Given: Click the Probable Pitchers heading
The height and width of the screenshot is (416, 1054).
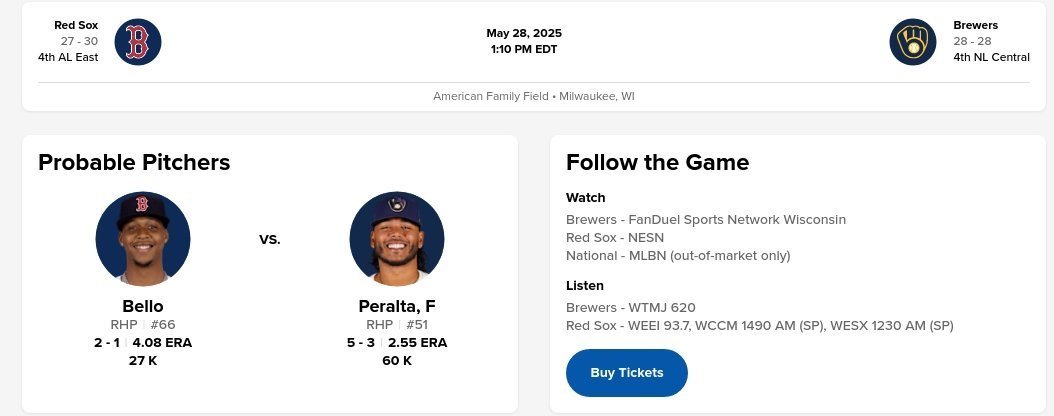Looking at the screenshot, I should click(134, 162).
